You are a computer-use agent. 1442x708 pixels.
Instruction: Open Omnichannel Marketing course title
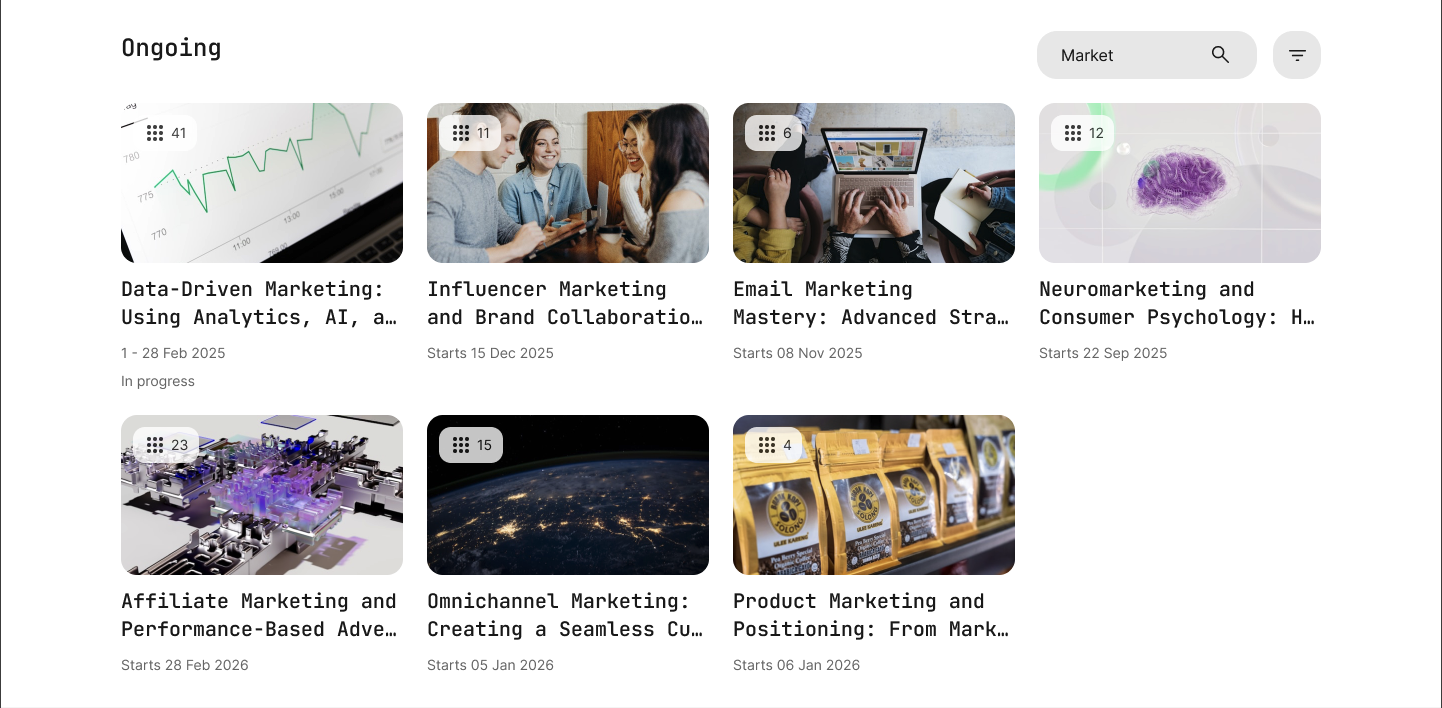coord(567,615)
